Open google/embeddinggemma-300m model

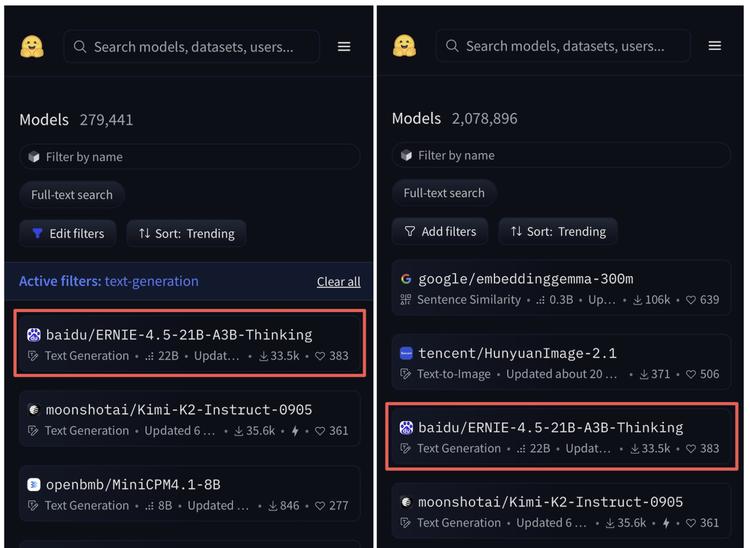(x=561, y=288)
